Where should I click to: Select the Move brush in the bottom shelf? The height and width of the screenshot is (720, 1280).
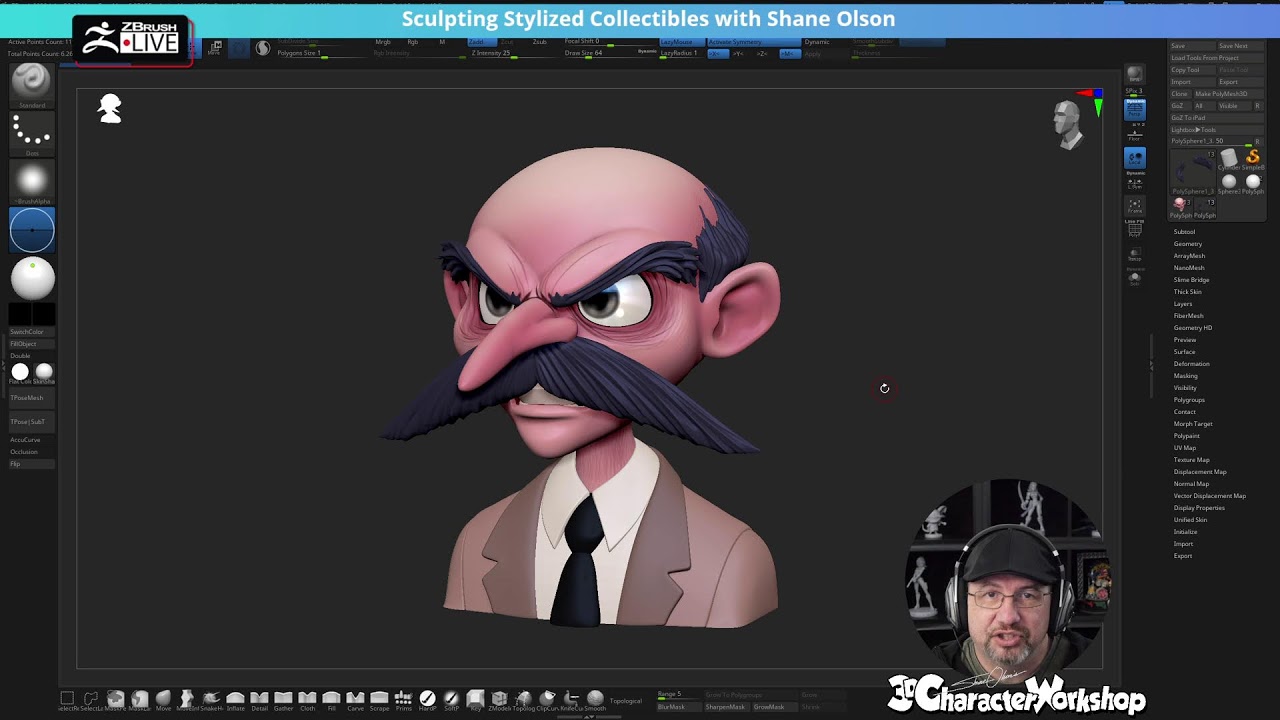pyautogui.click(x=163, y=700)
